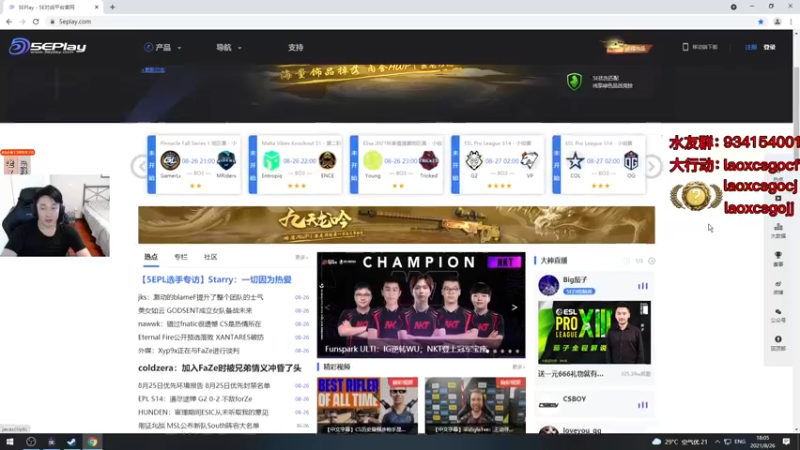800x450 pixels.
Task: Click the Young team logo
Action: 372,161
